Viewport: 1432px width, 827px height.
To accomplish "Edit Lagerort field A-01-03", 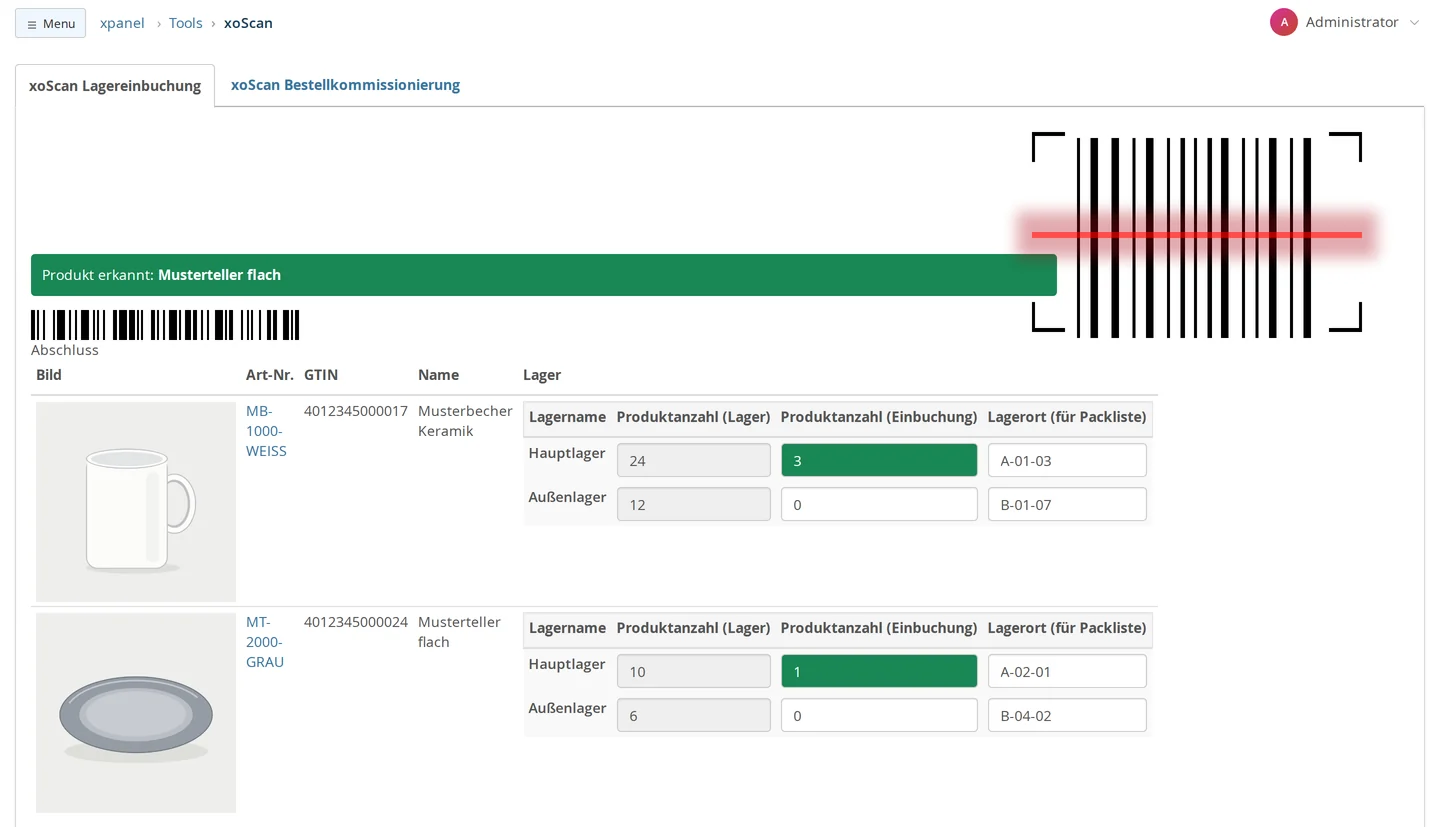I will click(1067, 460).
